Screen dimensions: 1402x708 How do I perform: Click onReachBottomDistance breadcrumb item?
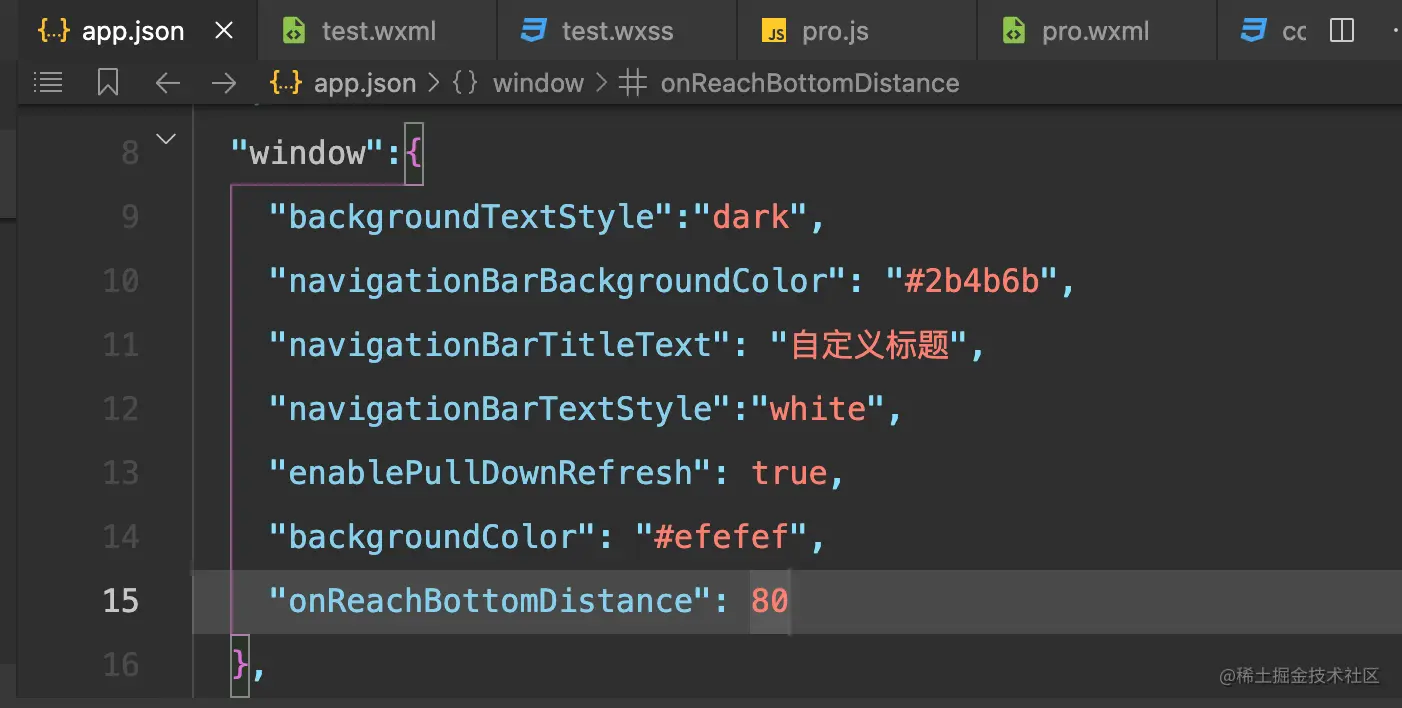coord(810,83)
